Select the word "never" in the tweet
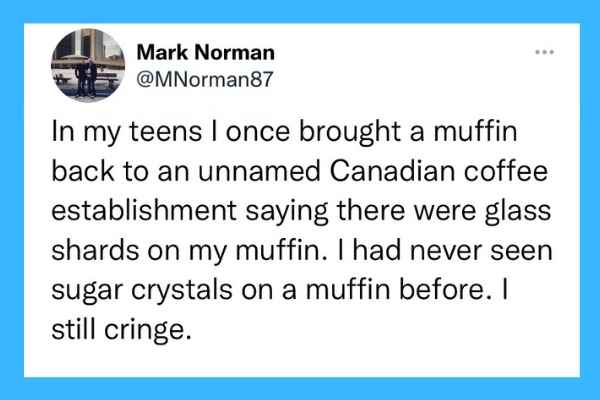This screenshot has height=400, width=600. pos(446,252)
